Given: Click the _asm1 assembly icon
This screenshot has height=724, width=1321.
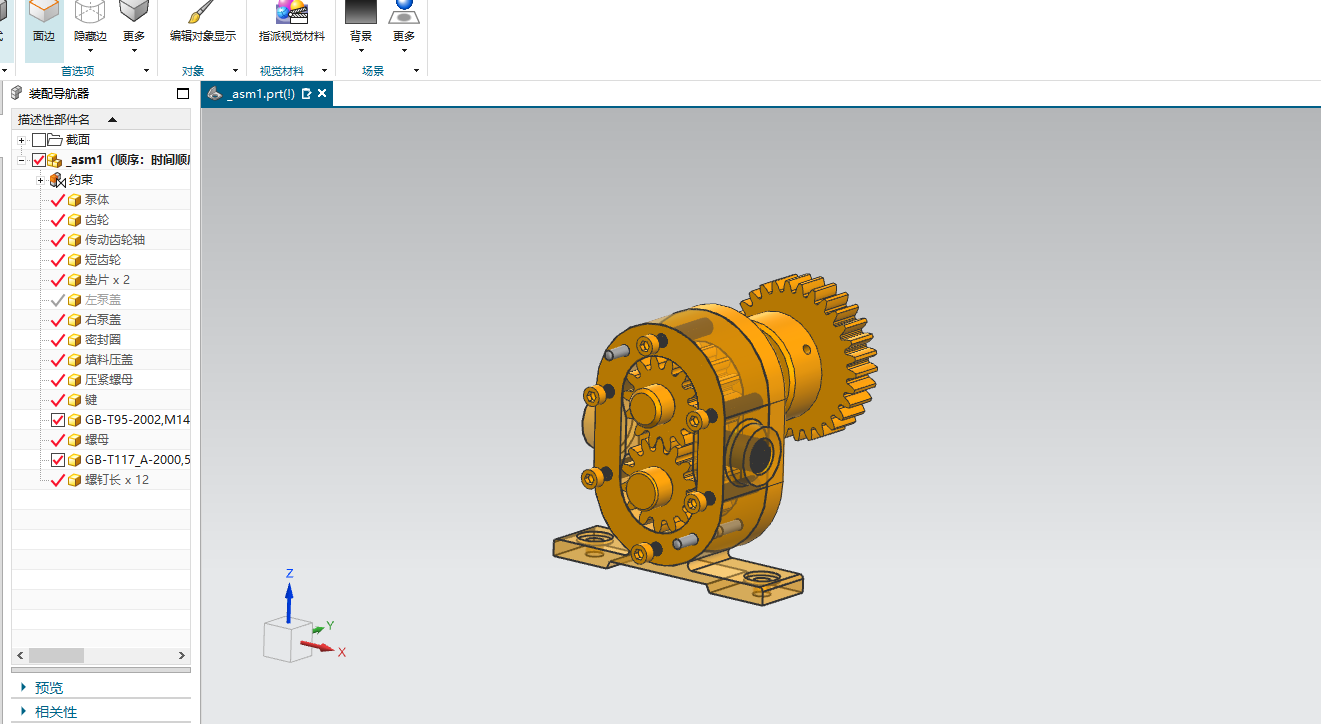Looking at the screenshot, I should tap(55, 160).
